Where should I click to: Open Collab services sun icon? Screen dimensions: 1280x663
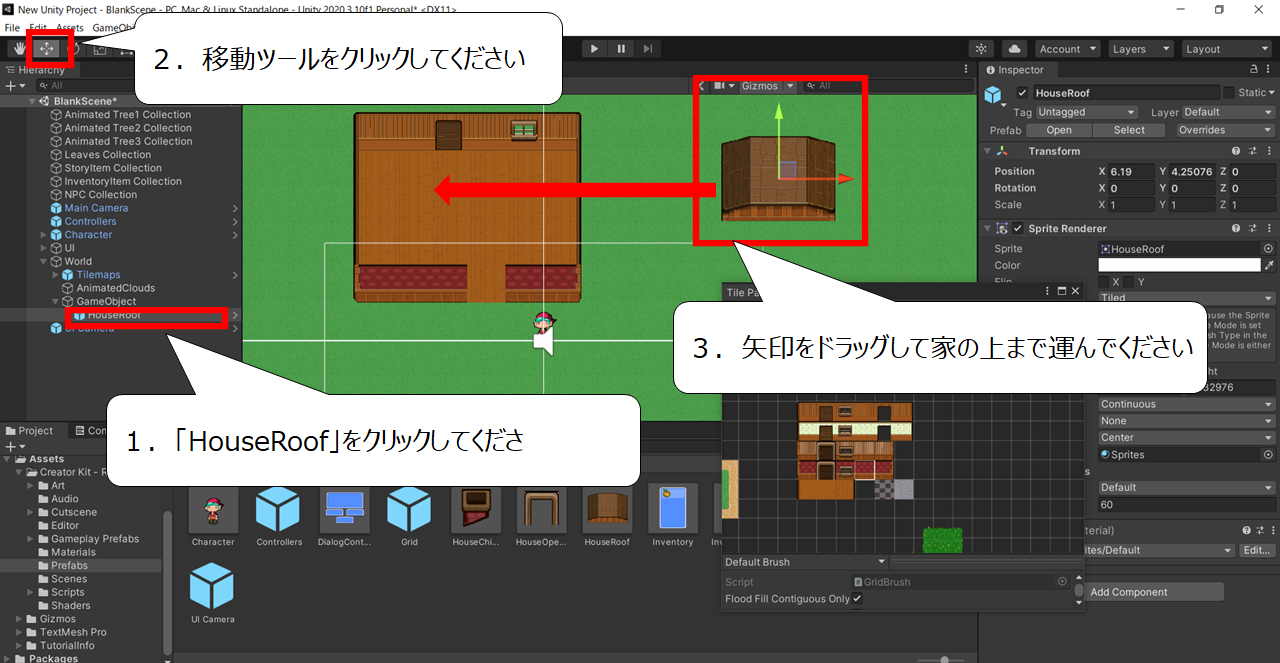pyautogui.click(x=982, y=48)
